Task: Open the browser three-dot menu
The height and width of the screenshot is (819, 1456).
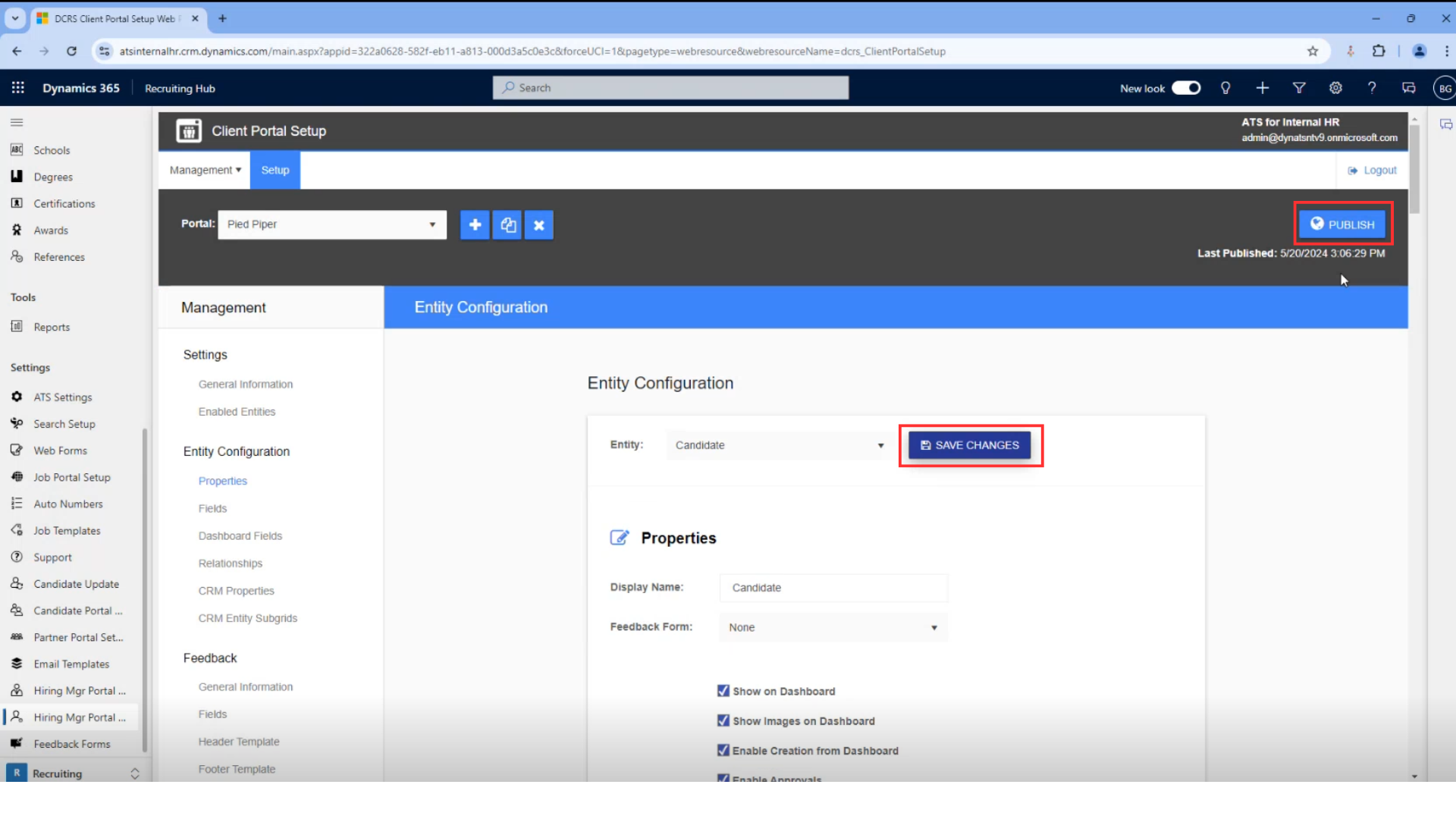Action: [1447, 51]
